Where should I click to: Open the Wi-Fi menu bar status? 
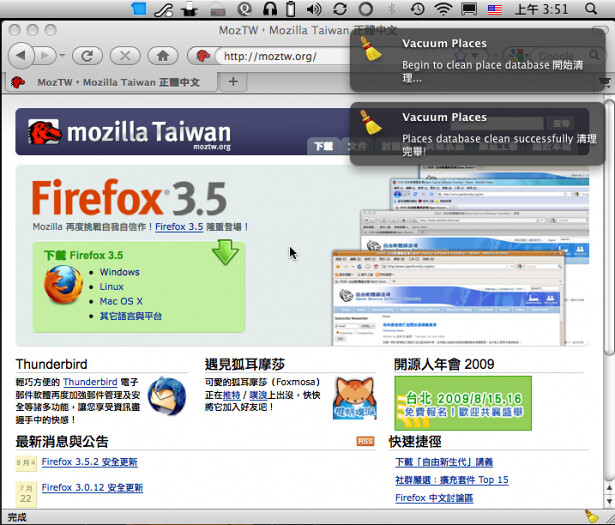443,9
